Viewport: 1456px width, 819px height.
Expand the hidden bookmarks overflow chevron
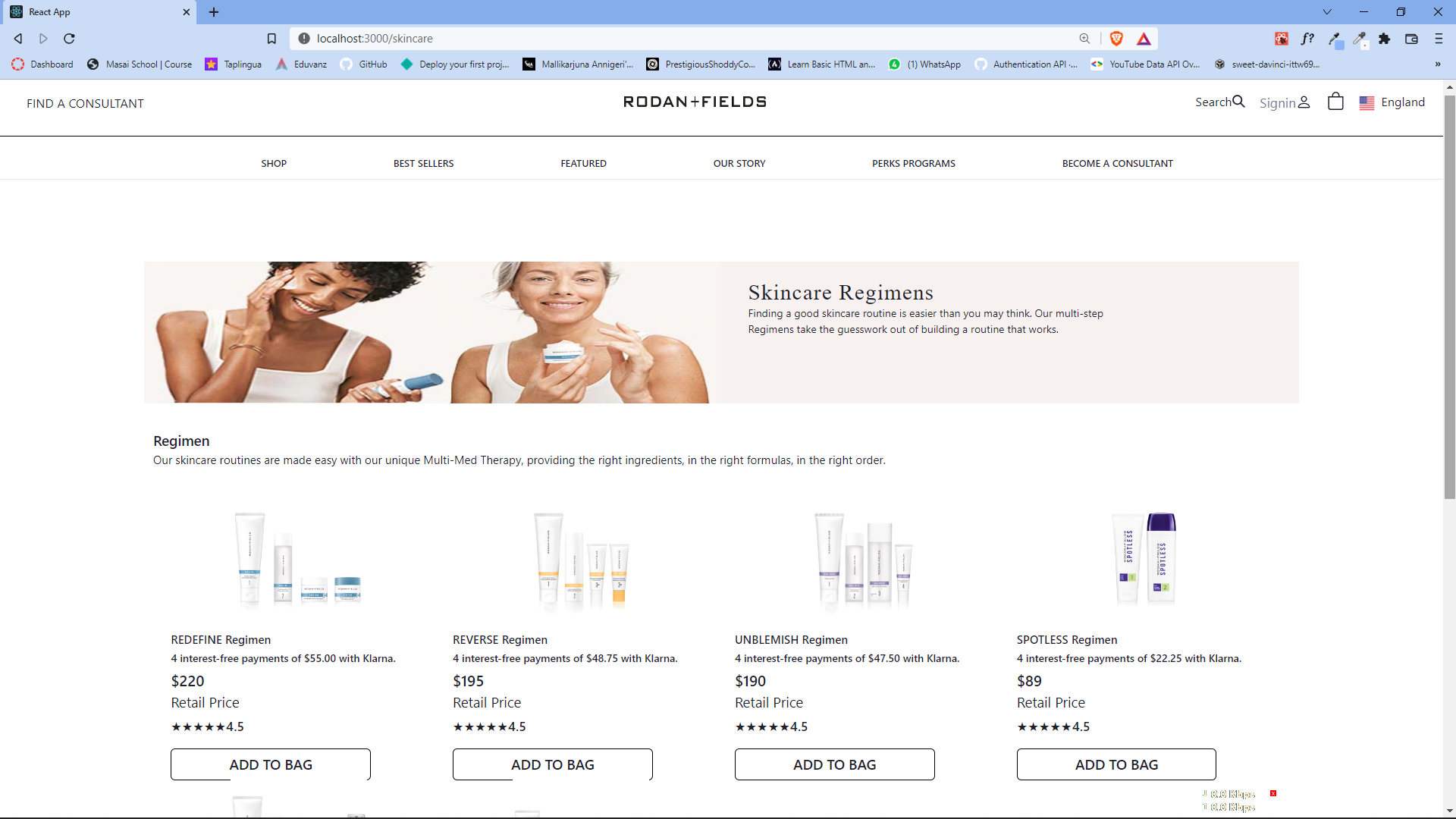tap(1438, 64)
